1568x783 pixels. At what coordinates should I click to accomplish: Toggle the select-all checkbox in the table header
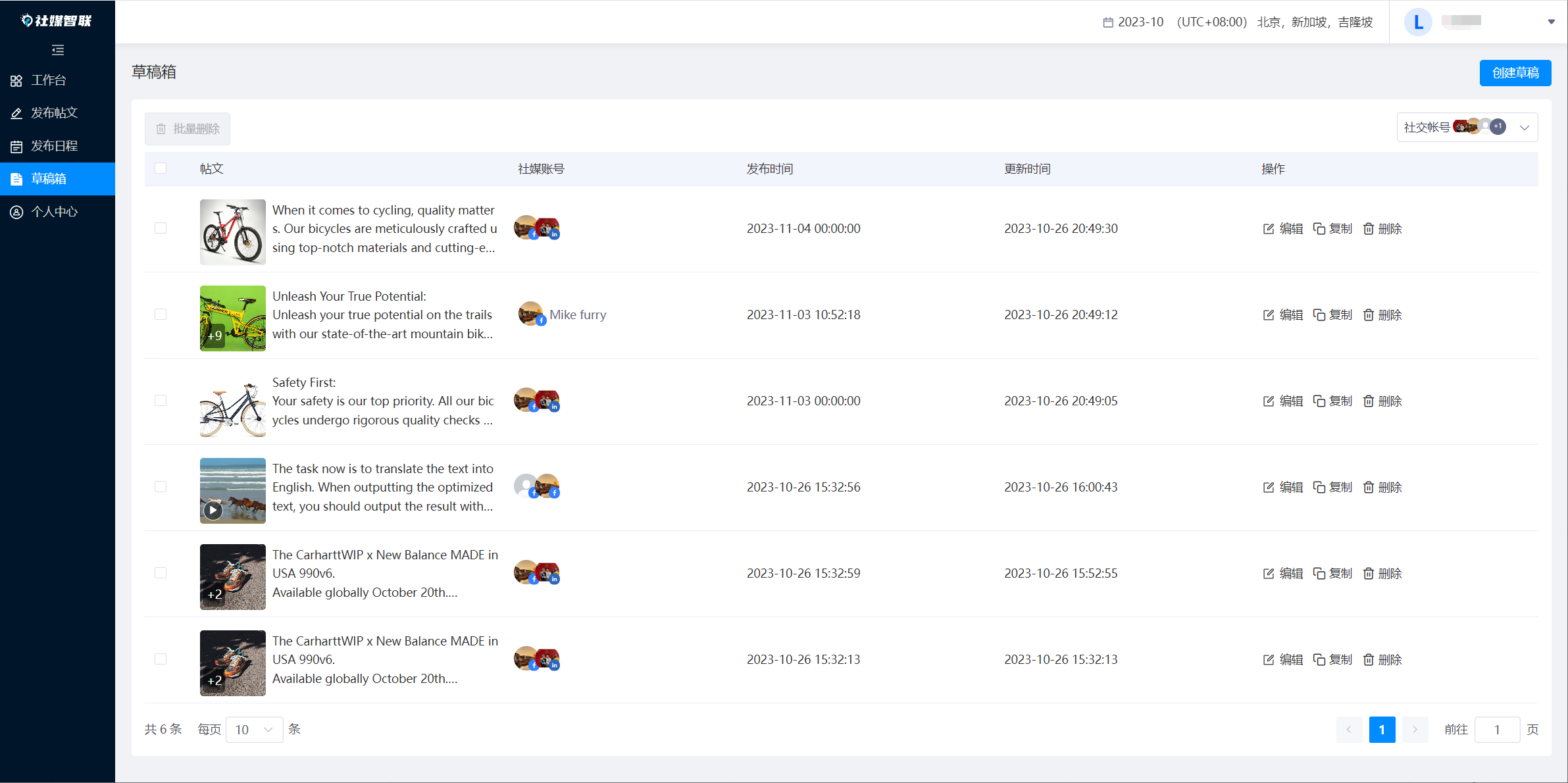click(161, 168)
